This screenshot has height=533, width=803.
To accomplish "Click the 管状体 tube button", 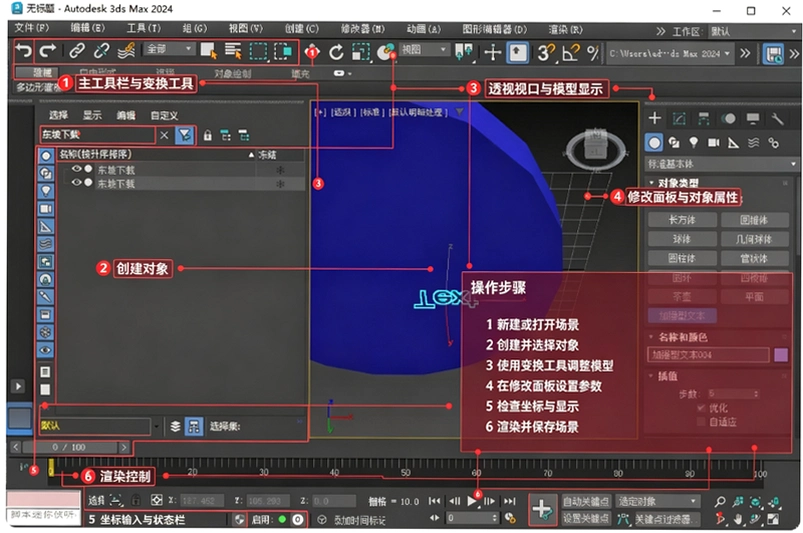I will point(755,258).
